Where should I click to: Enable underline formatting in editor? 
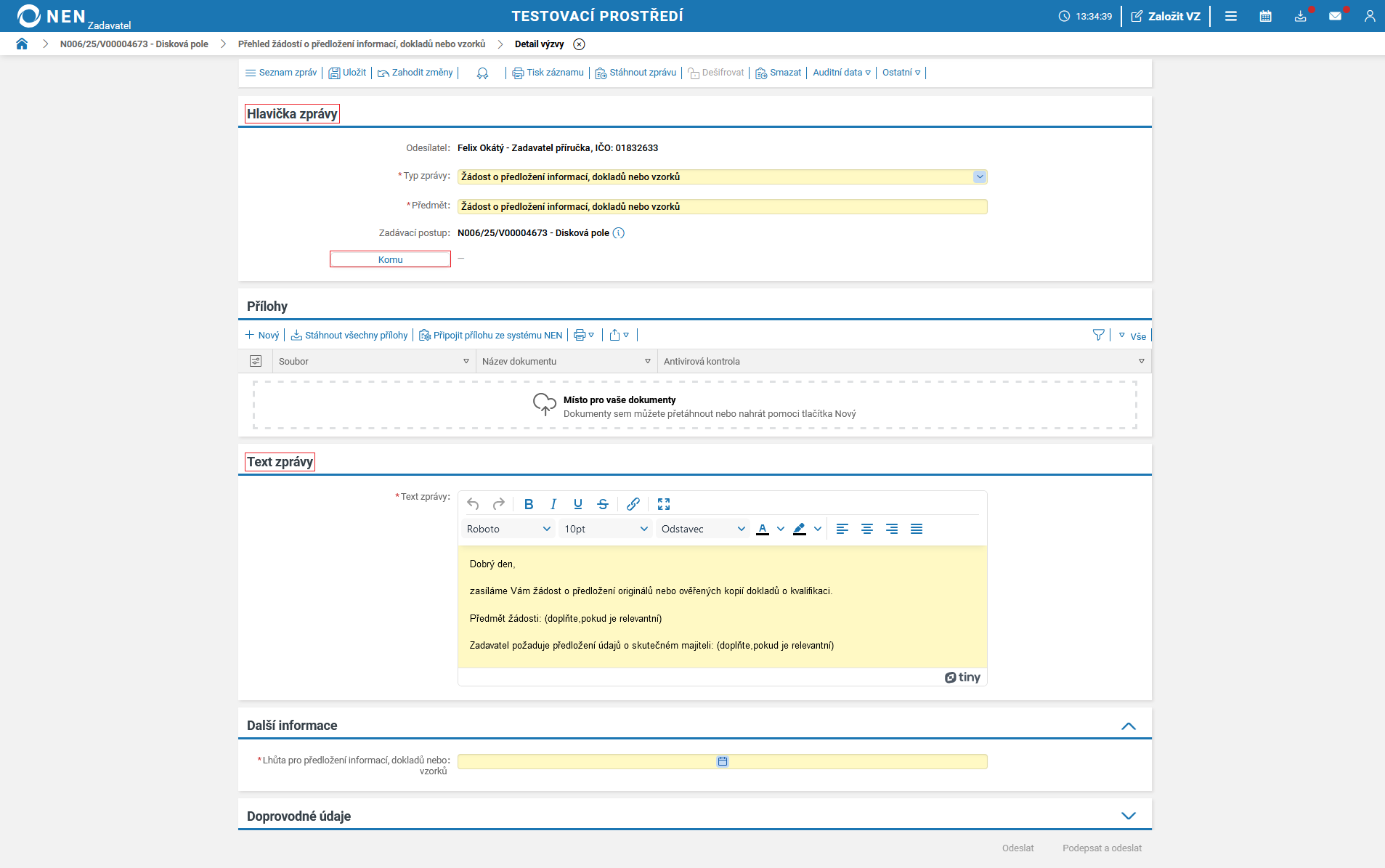[578, 504]
